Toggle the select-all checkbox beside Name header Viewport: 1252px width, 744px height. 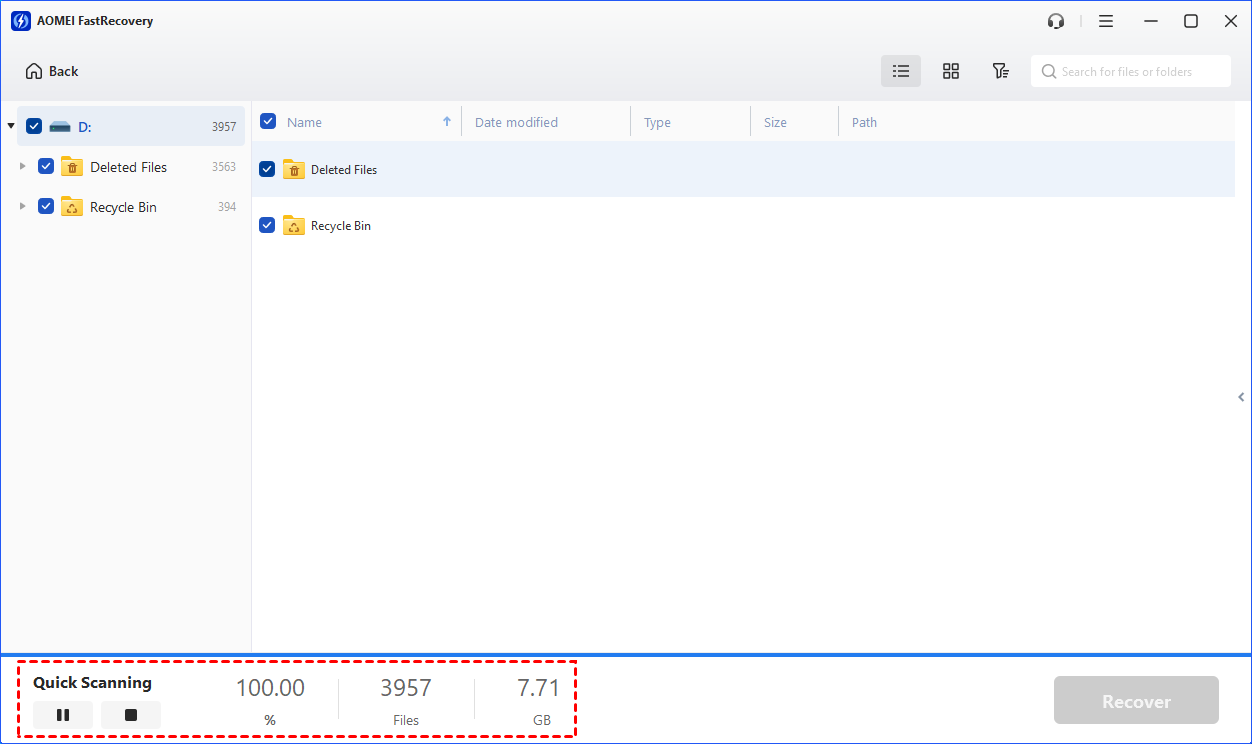point(268,122)
